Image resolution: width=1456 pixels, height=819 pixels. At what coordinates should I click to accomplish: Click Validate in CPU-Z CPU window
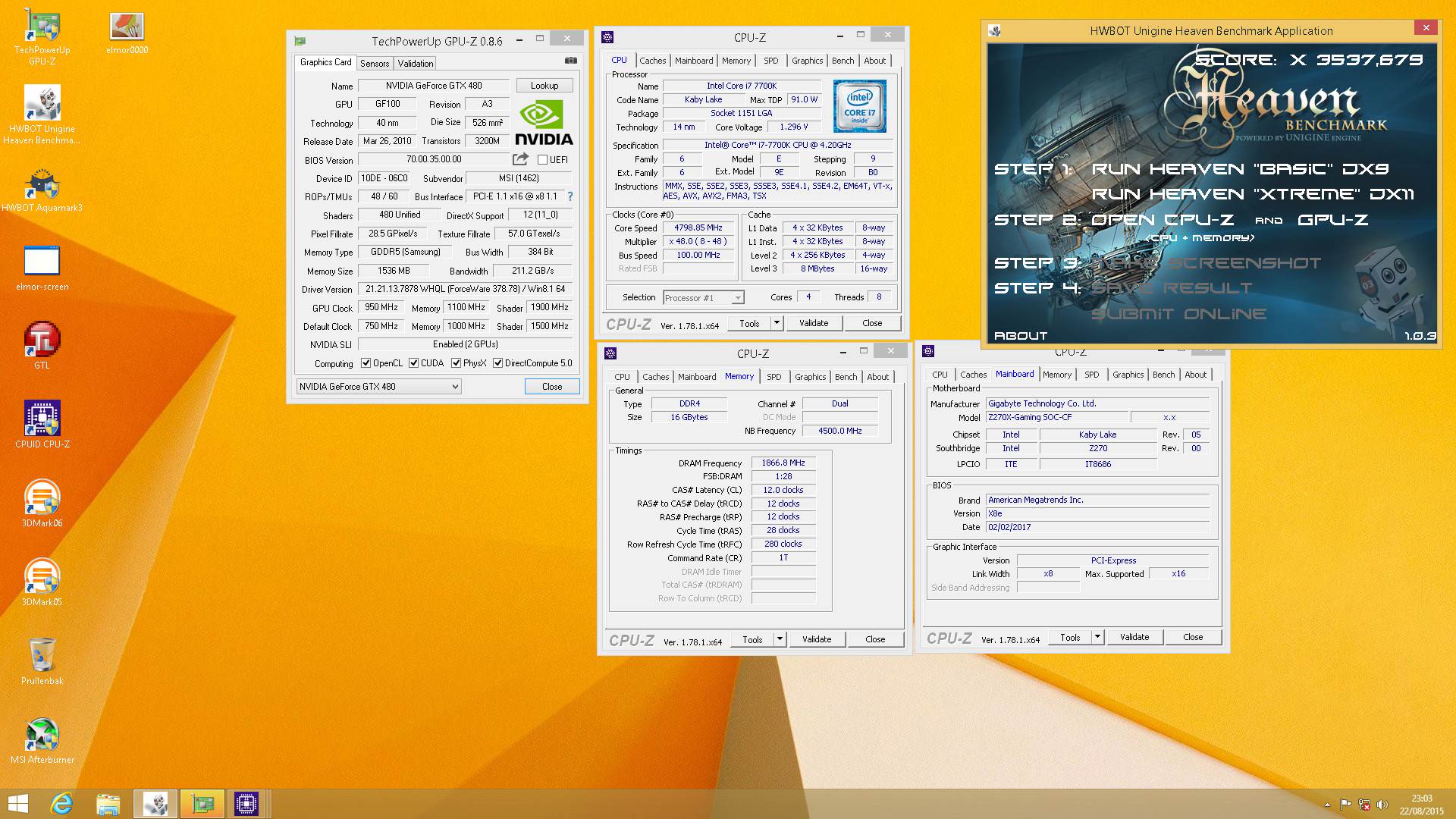(814, 323)
